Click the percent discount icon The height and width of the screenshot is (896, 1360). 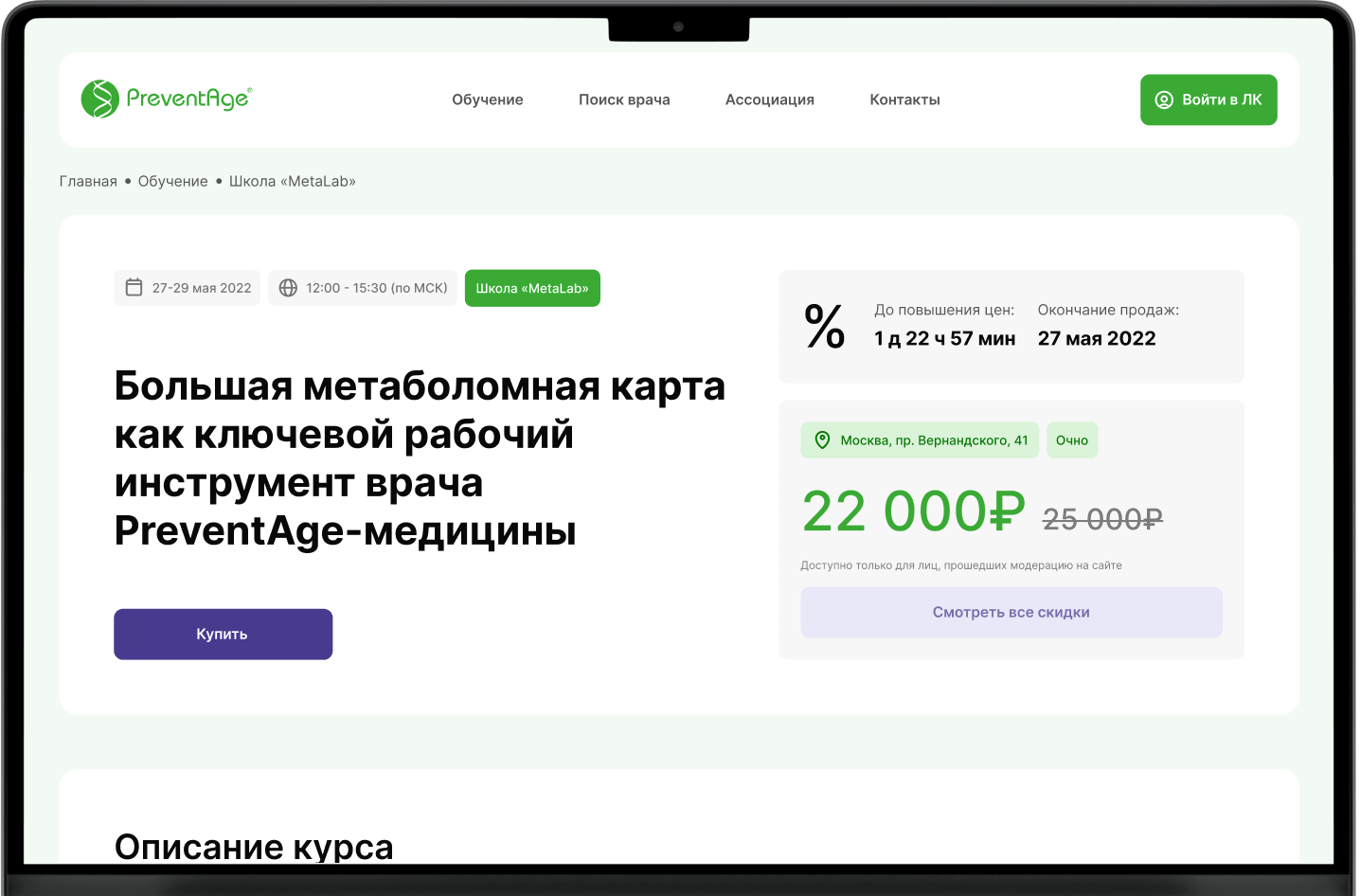[824, 326]
